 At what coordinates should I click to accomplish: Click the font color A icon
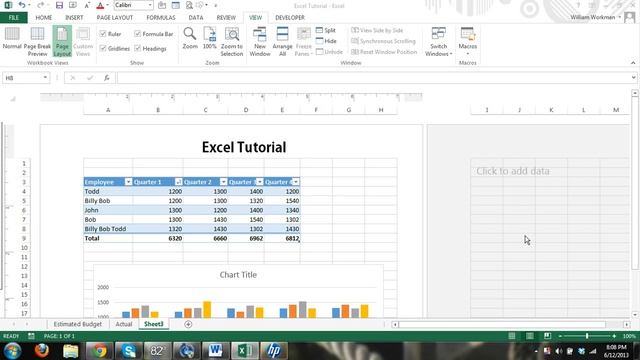point(100,5)
